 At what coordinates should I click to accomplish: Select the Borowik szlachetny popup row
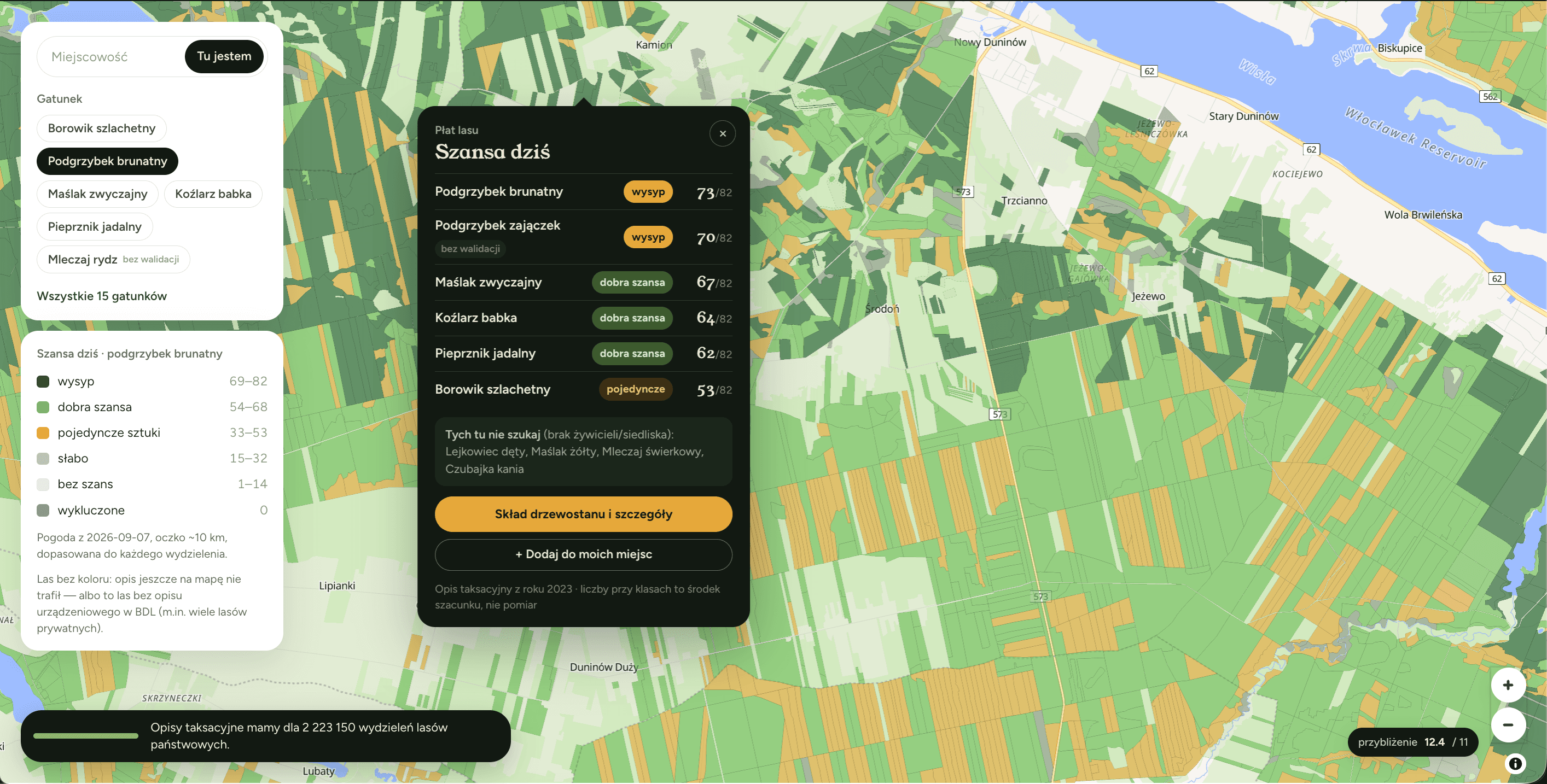[583, 390]
